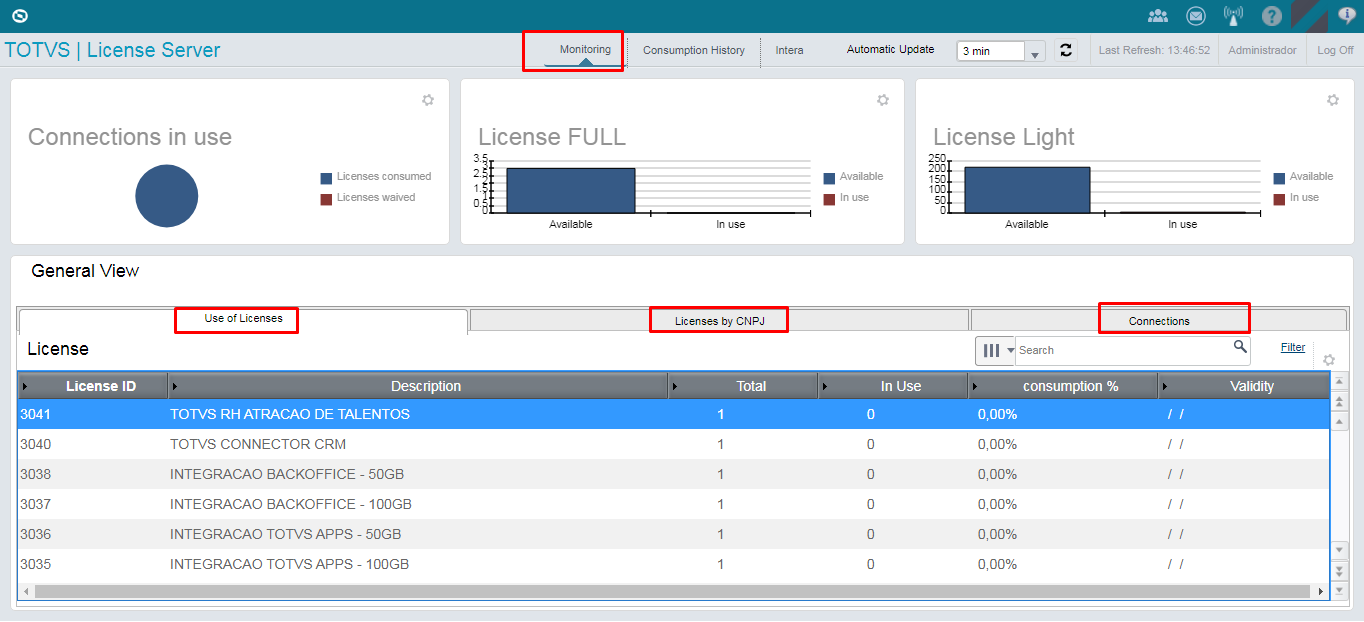Expand the Validity column arrow
The width and height of the screenshot is (1364, 622).
(1165, 386)
